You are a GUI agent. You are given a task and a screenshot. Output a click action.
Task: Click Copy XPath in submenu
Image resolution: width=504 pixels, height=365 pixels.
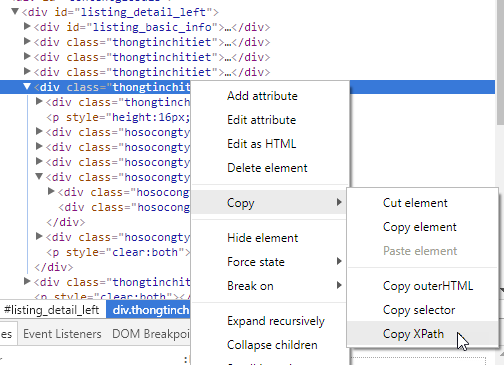[423, 334]
